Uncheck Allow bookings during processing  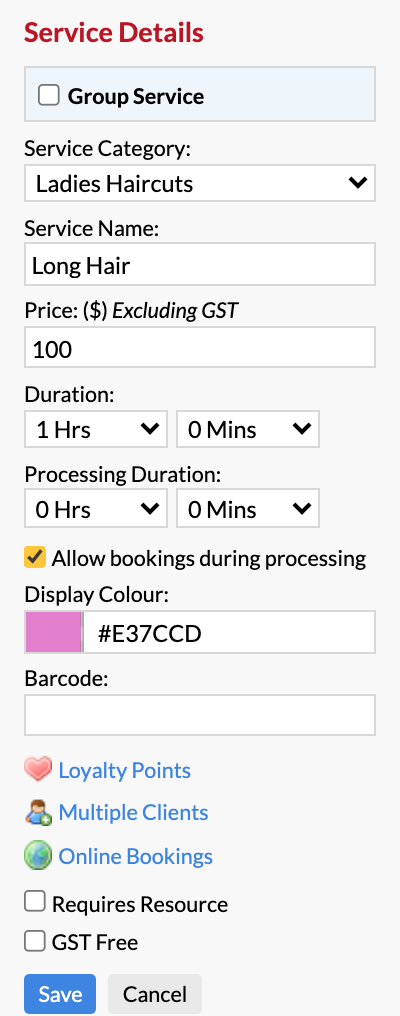[35, 557]
